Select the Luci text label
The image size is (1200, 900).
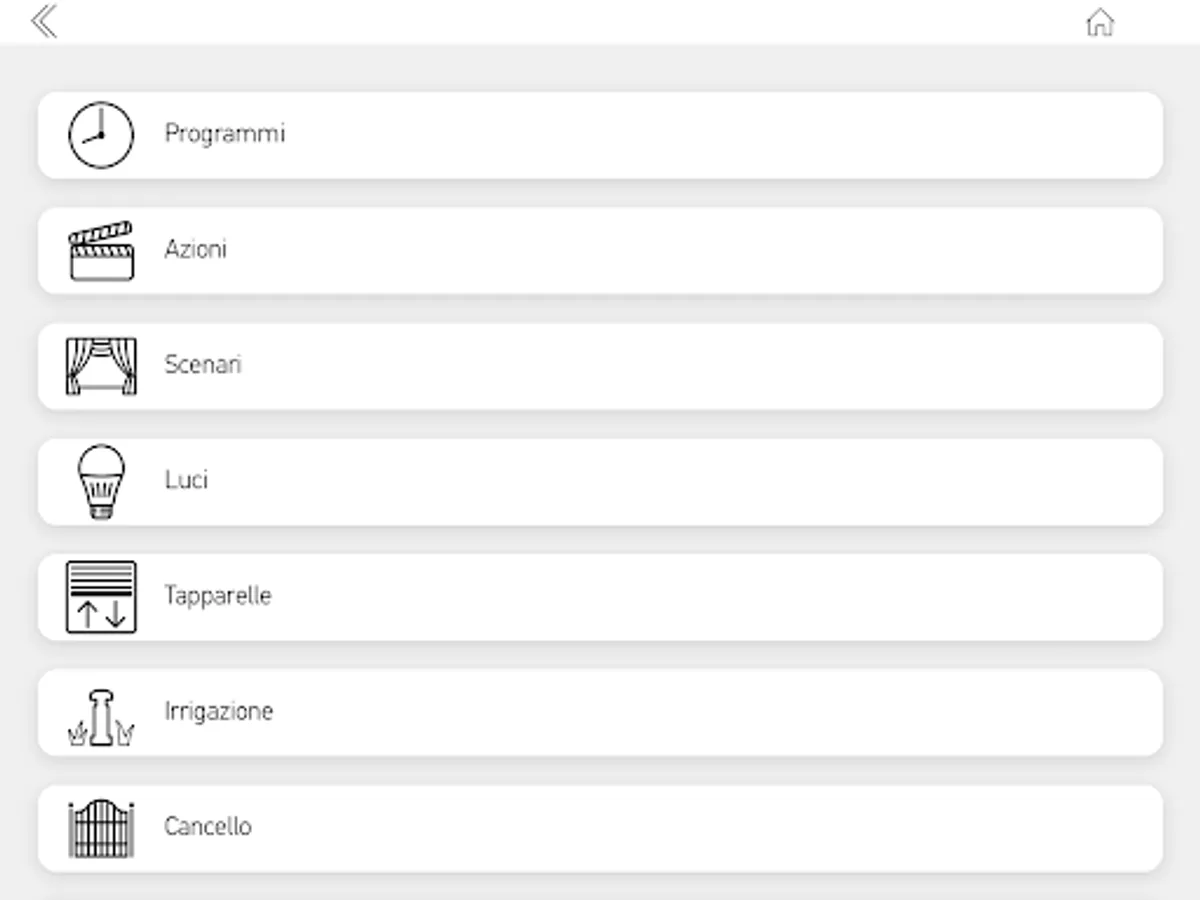186,480
